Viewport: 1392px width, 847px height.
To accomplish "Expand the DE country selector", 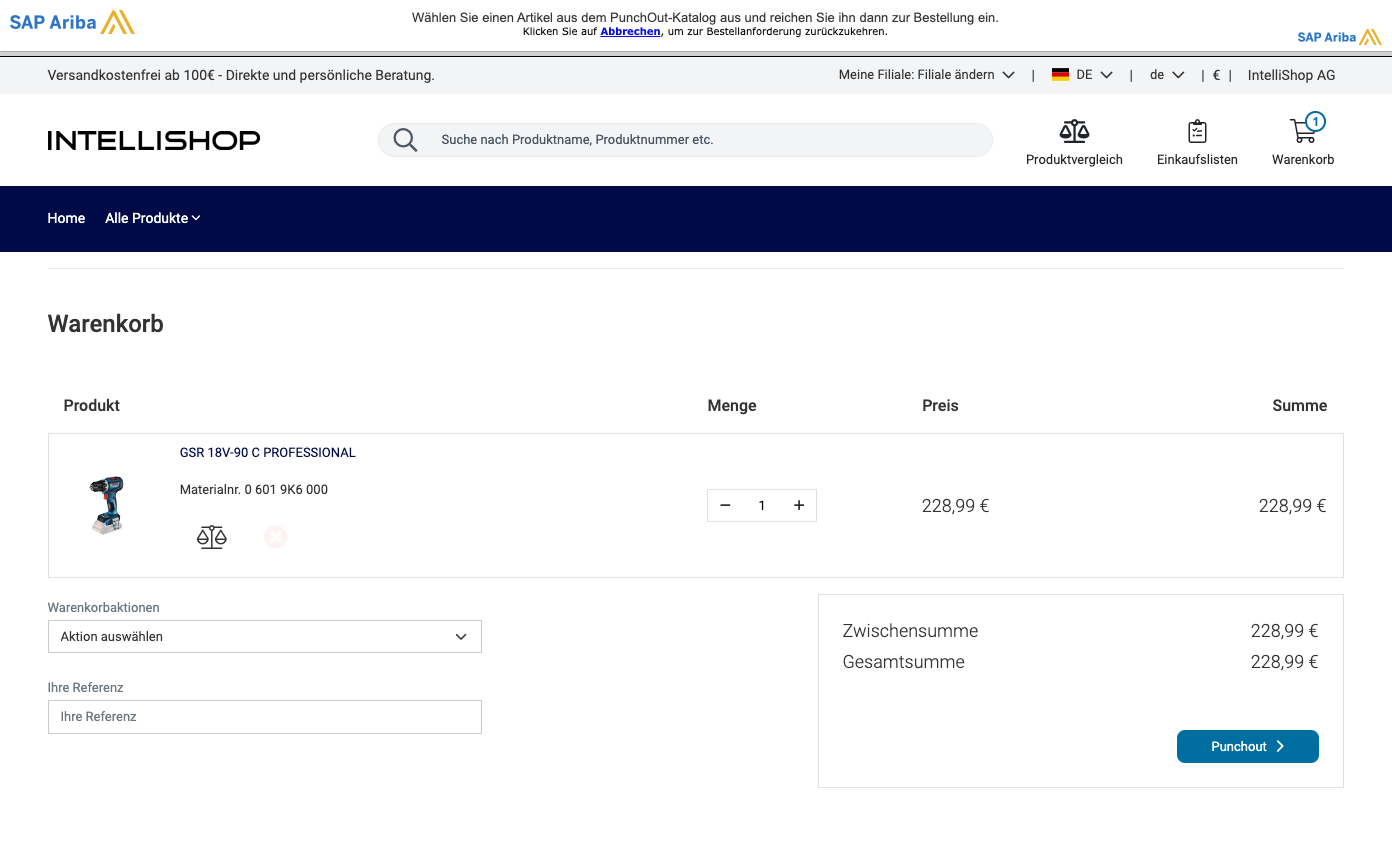I will click(1082, 75).
